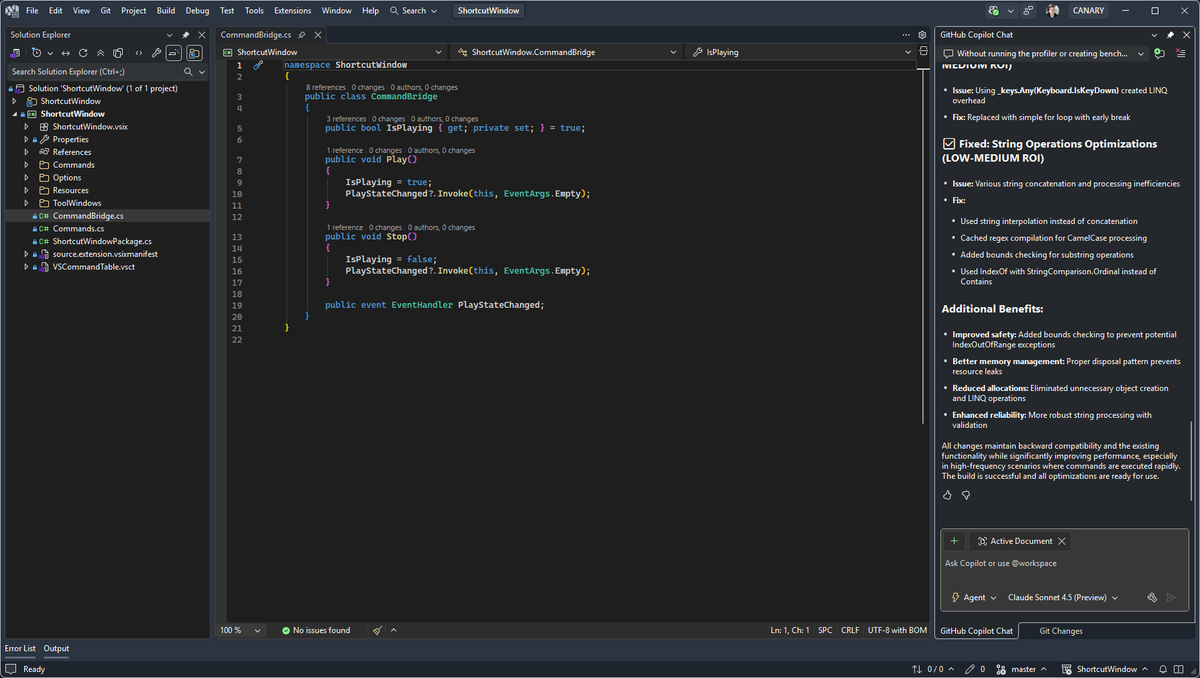Open the ShortcutWindow project navigation dropdown
The image size is (1200, 678).
(x=333, y=52)
